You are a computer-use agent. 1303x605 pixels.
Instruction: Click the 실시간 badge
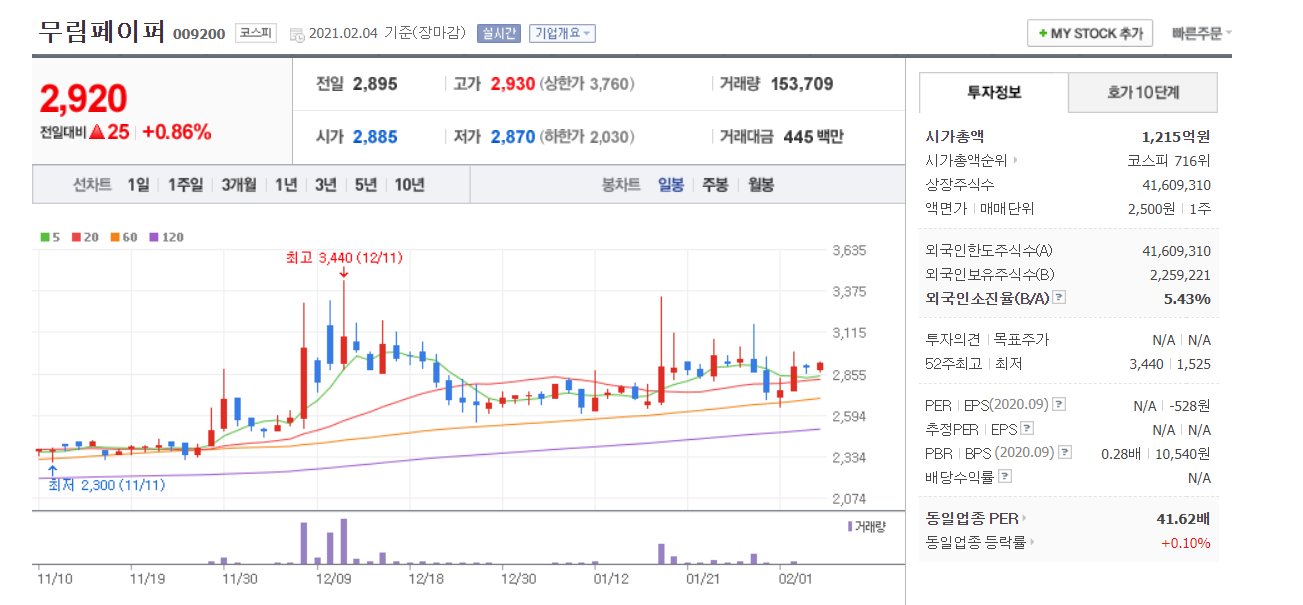point(499,33)
